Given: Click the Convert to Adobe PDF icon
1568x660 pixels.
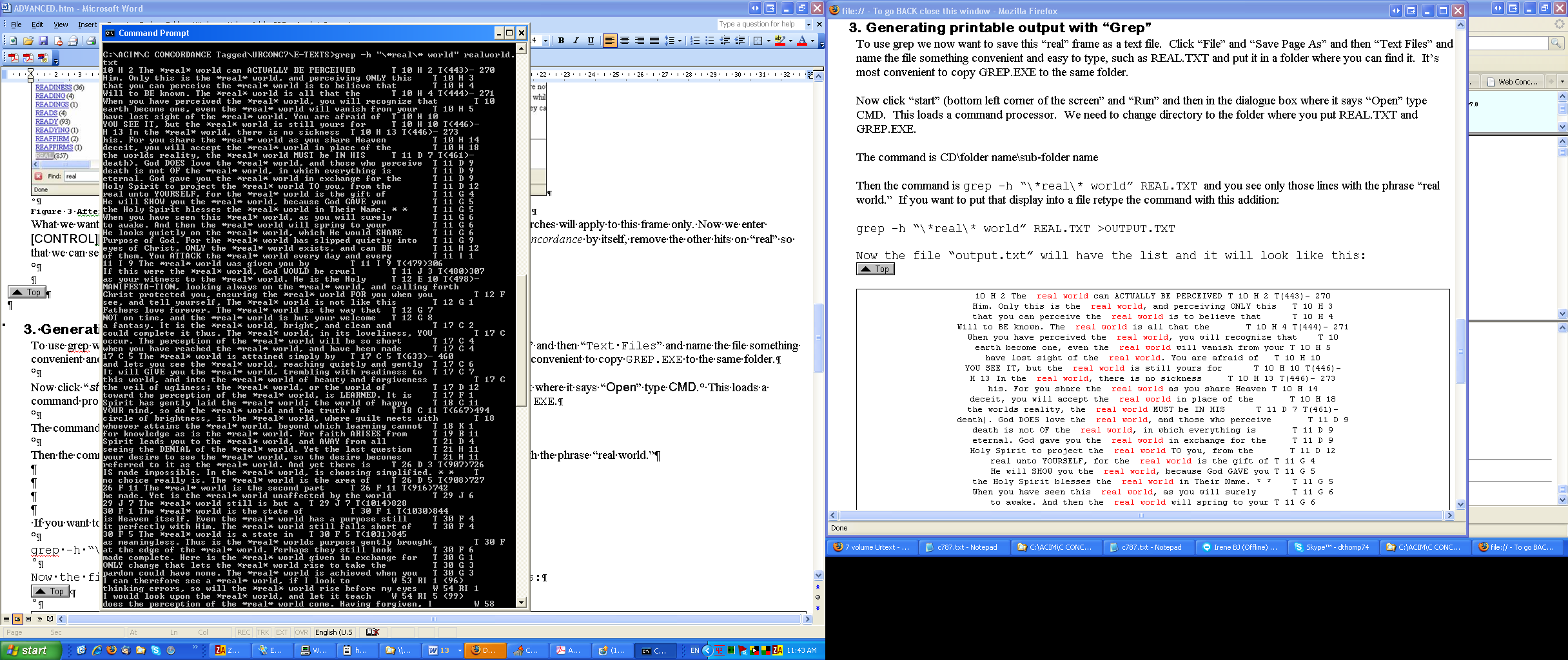Looking at the screenshot, I should (14, 57).
